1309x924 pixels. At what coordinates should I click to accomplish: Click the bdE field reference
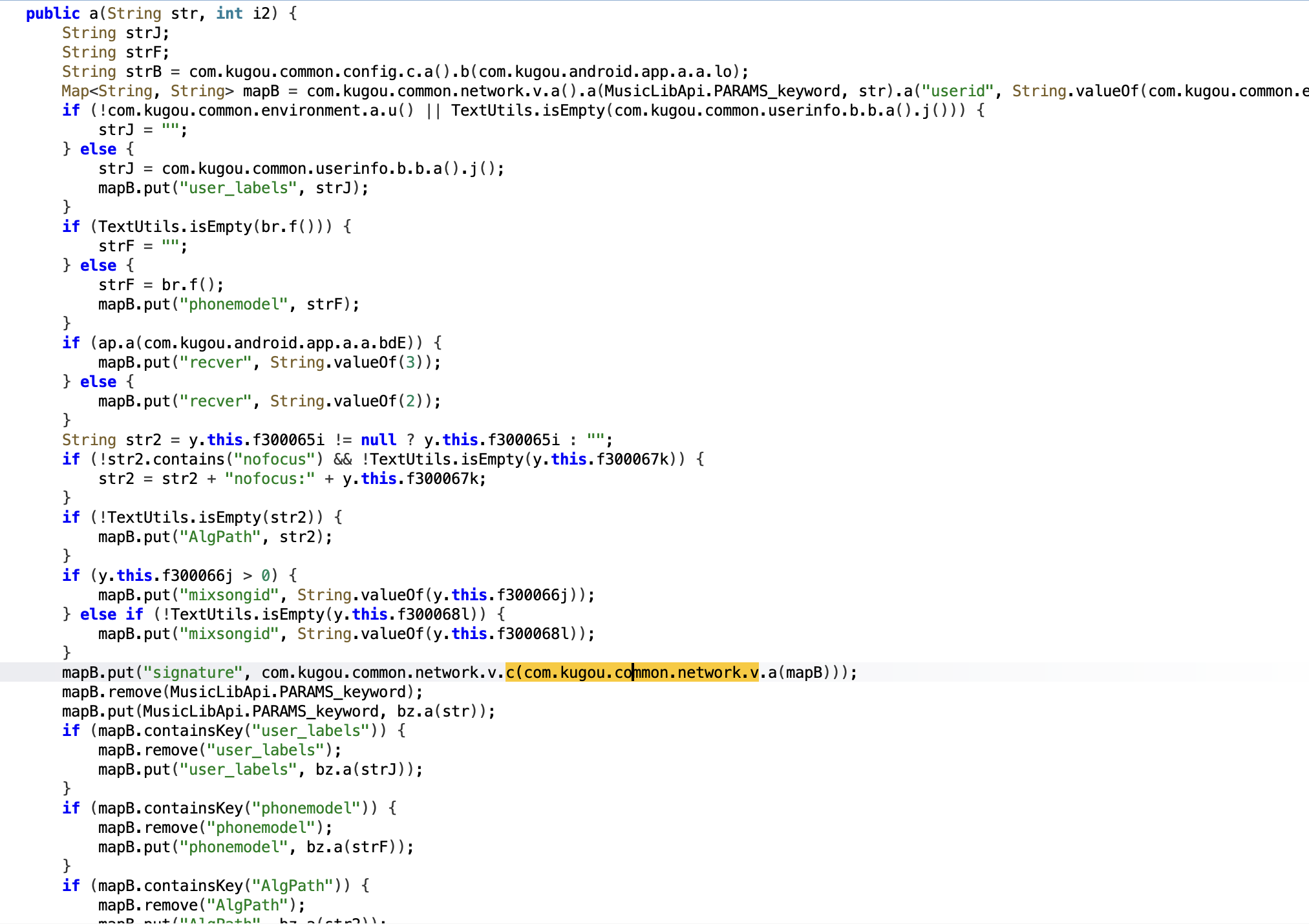pos(392,343)
